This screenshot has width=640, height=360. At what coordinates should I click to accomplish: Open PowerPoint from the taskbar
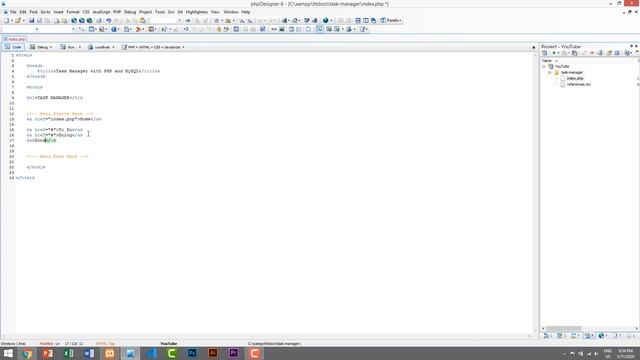48,353
